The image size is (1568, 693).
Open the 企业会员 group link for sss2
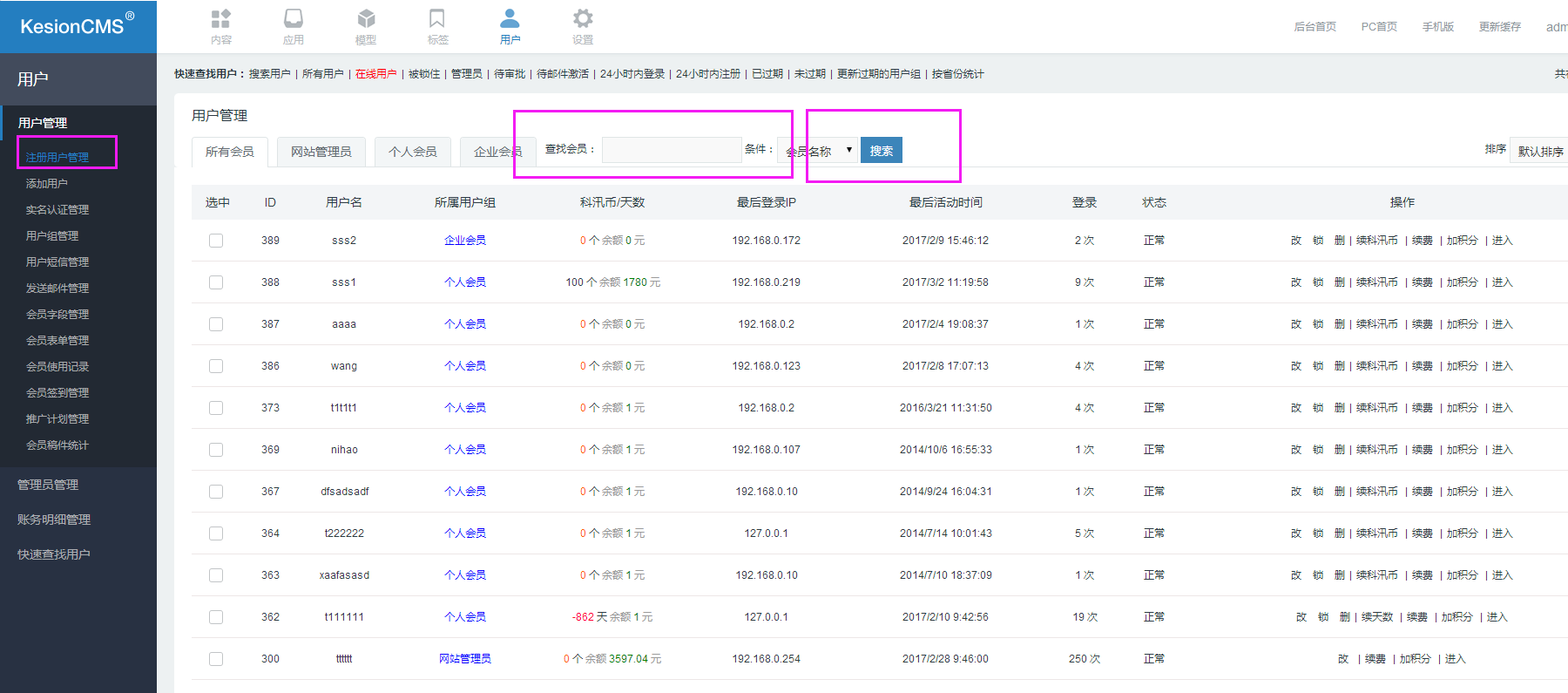click(x=465, y=241)
